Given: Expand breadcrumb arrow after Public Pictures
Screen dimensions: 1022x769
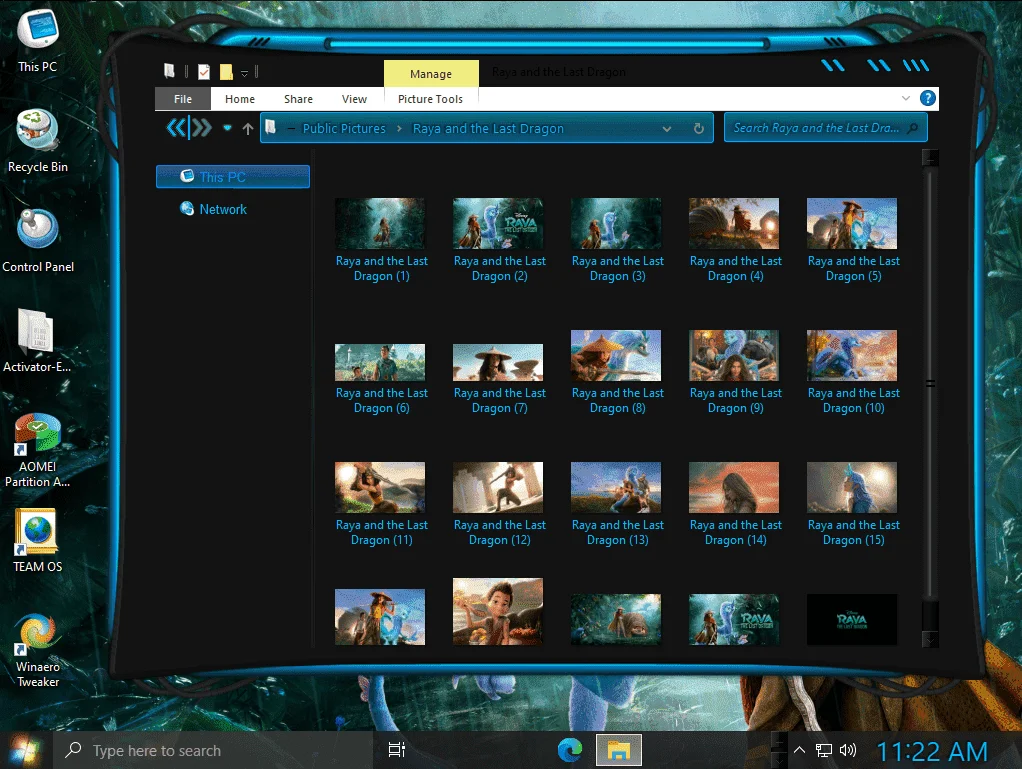Looking at the screenshot, I should (400, 128).
